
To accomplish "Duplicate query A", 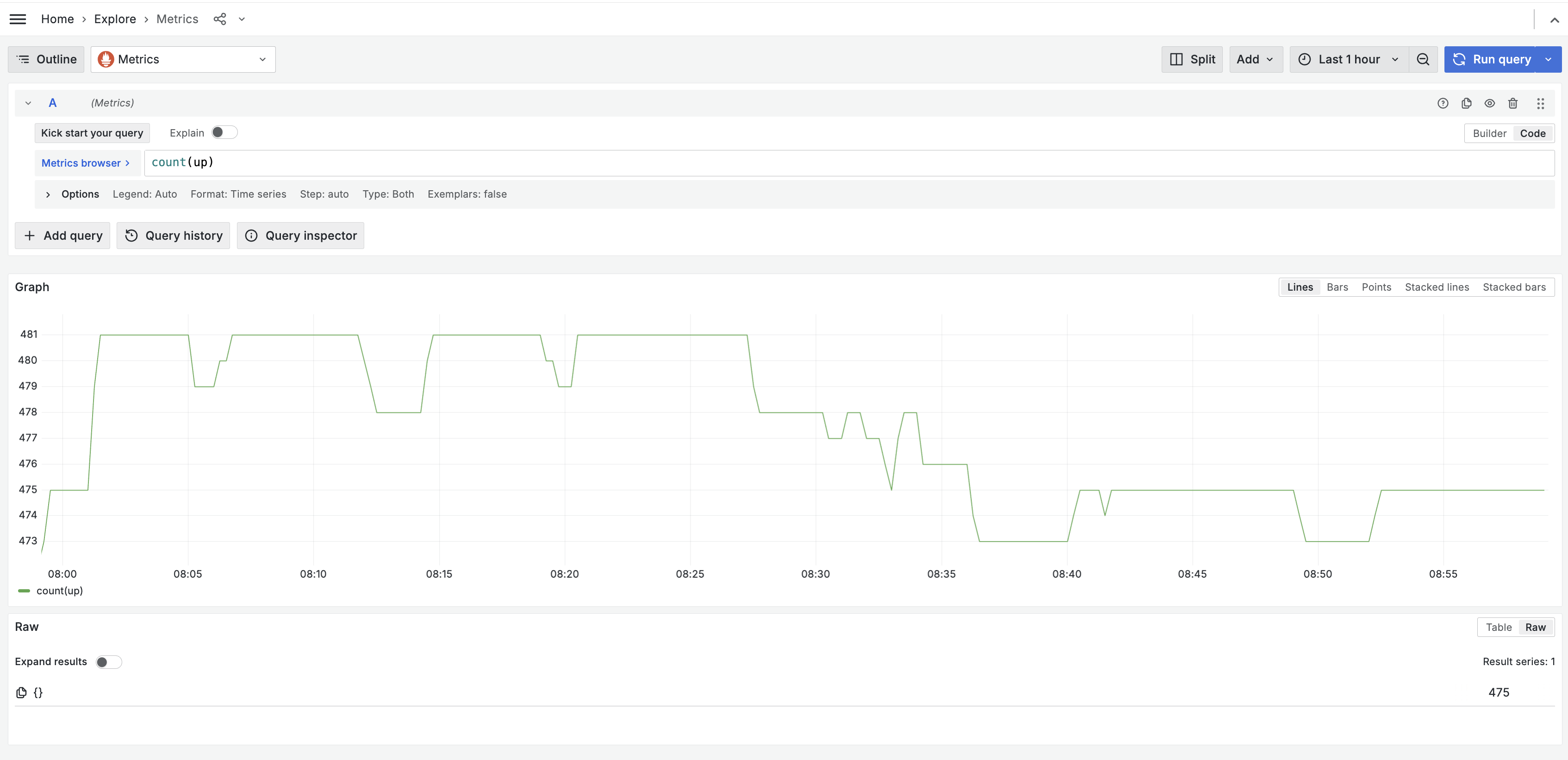I will (1466, 103).
